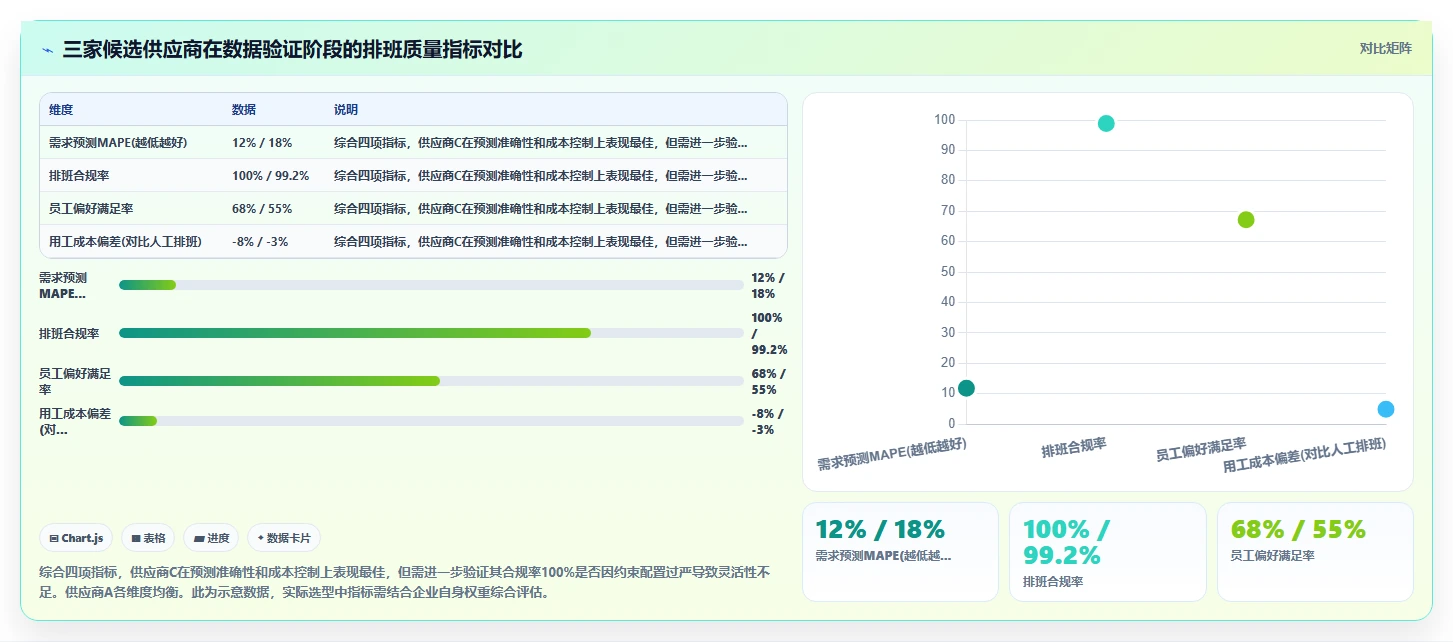Select the 进度 chip
The width and height of the screenshot is (1453, 642).
tap(211, 538)
